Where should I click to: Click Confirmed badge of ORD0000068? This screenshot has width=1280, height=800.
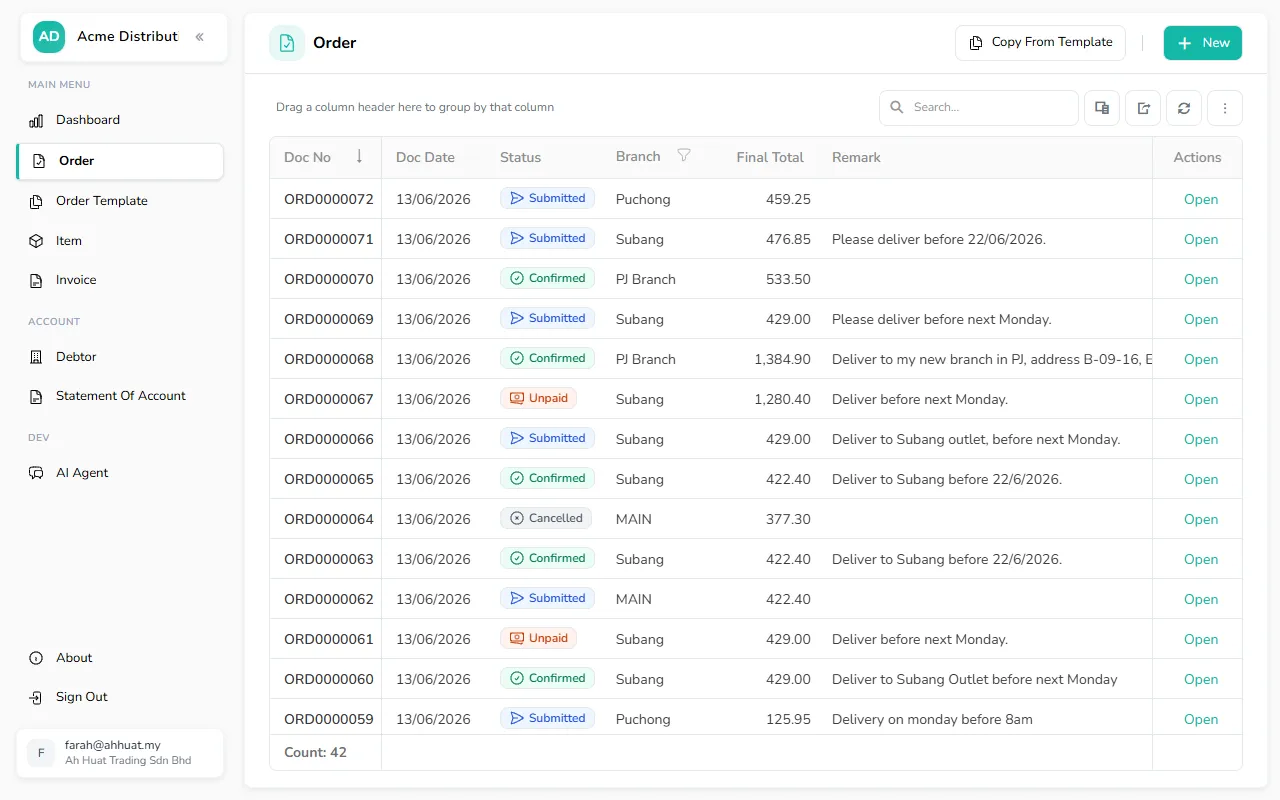(547, 358)
